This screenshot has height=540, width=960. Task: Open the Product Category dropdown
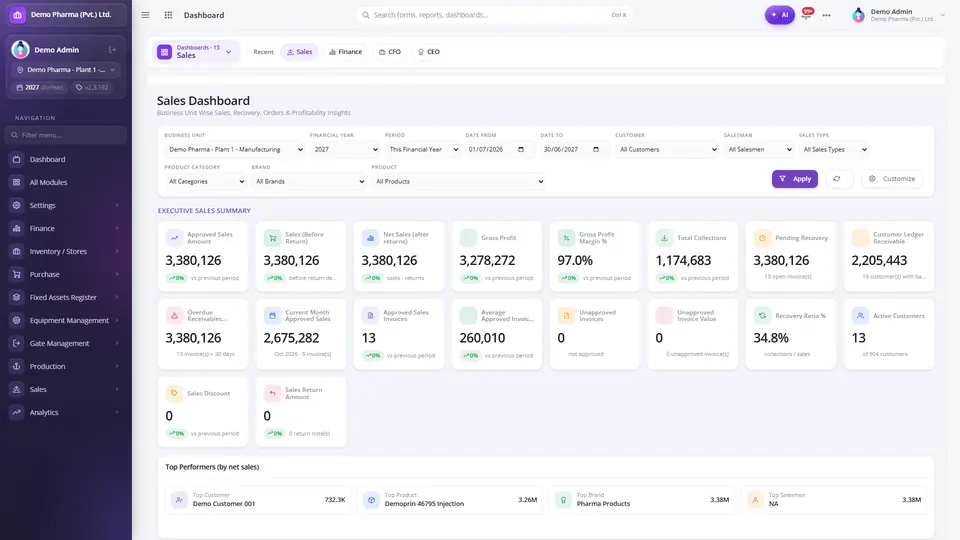[x=206, y=181]
